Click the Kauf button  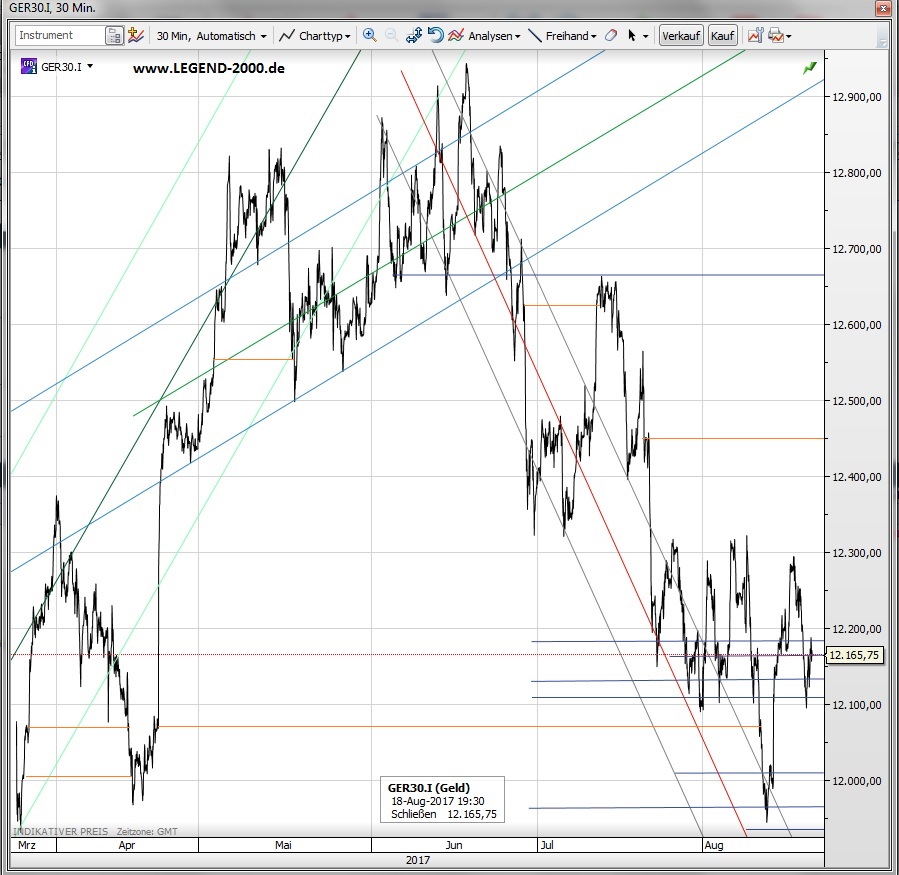[x=722, y=36]
